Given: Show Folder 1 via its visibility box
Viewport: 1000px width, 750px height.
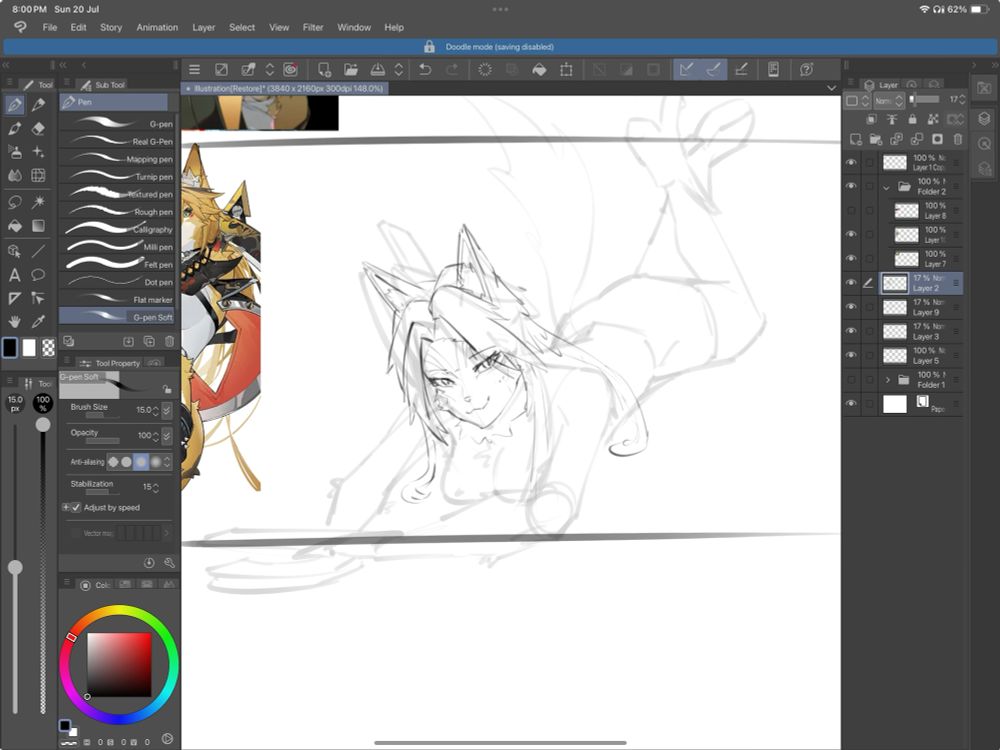Looking at the screenshot, I should 851,379.
